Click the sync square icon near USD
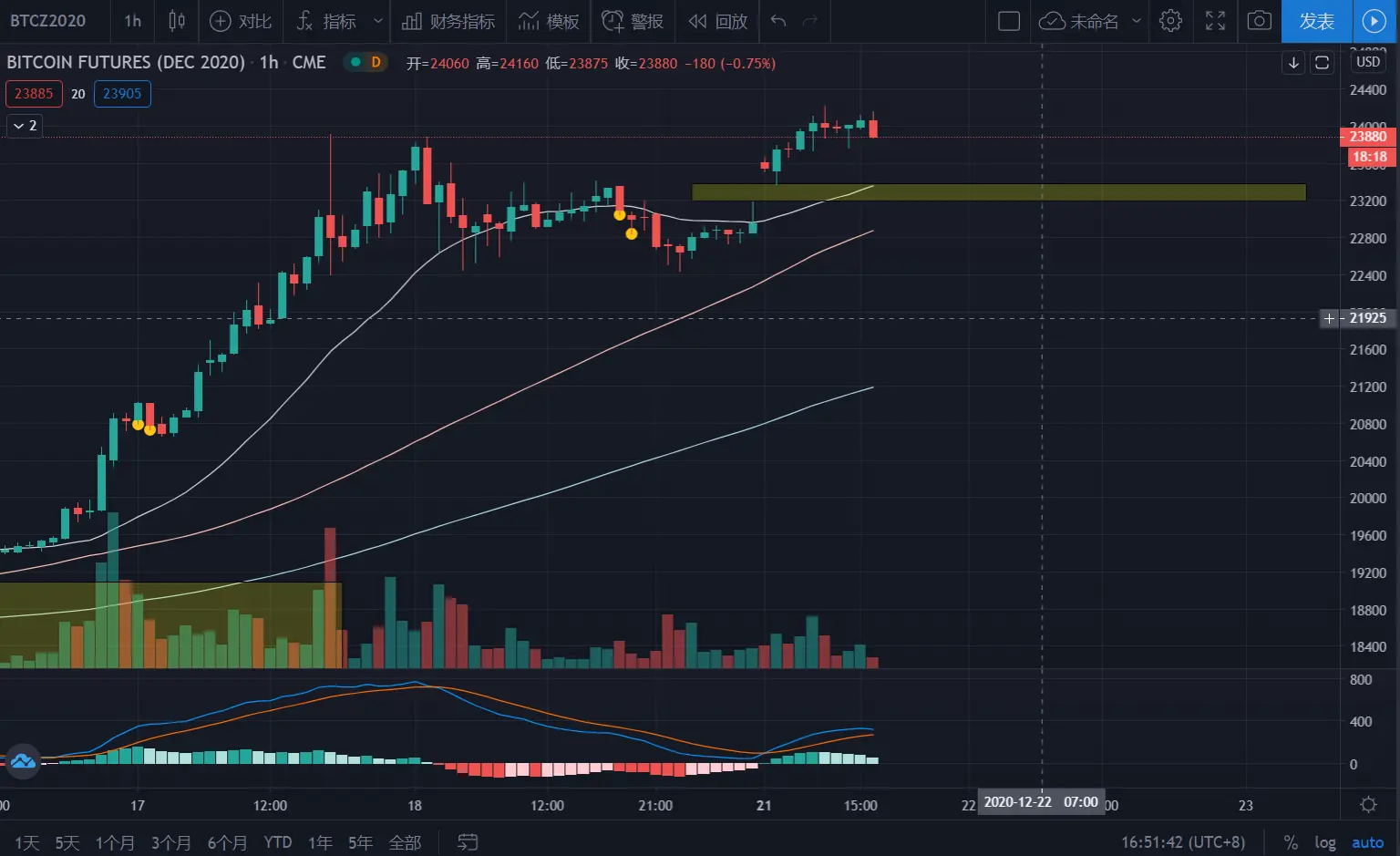Screen dimensions: 1400x856 1322,63
